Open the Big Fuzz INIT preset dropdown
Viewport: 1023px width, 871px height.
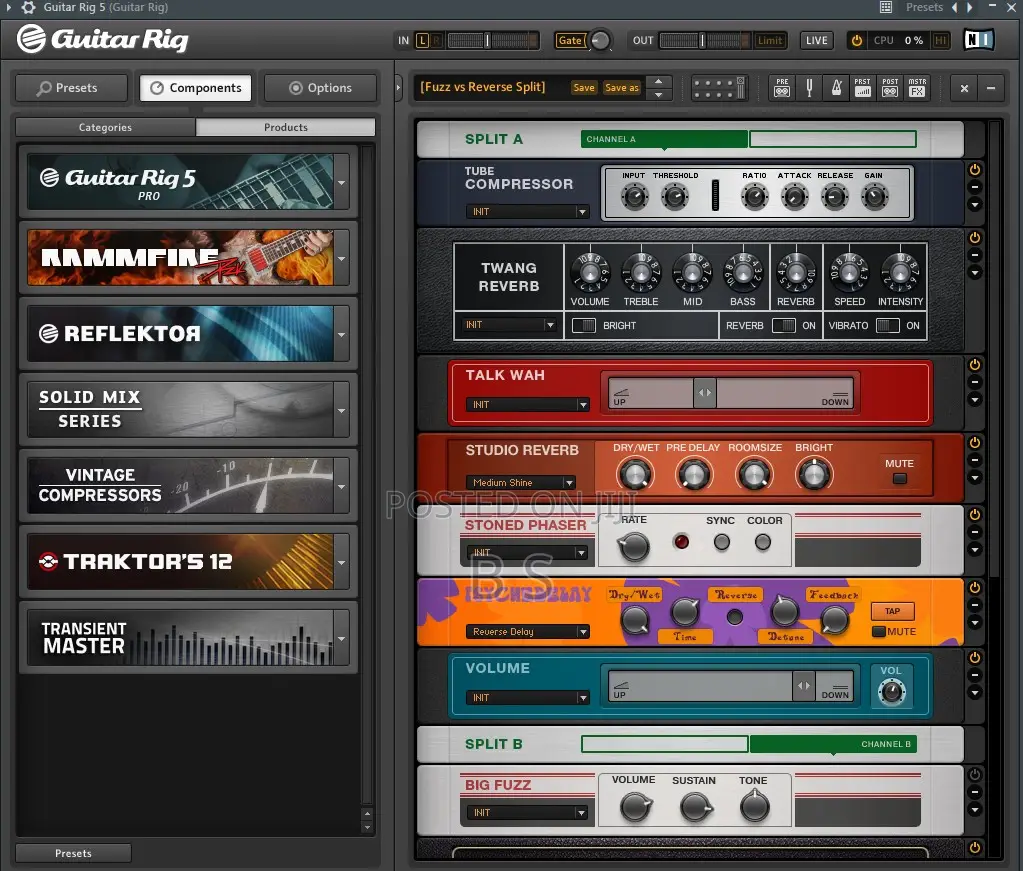pos(527,812)
